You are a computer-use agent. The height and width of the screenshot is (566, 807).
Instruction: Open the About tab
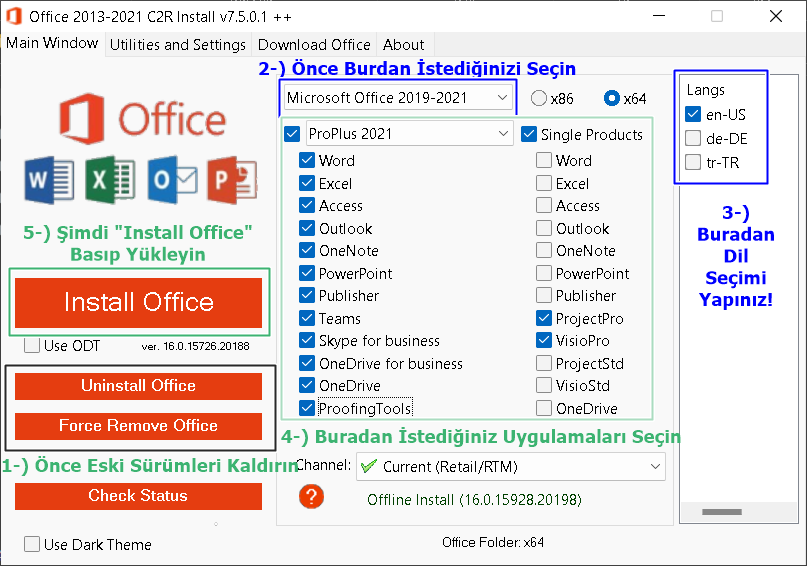tap(404, 45)
